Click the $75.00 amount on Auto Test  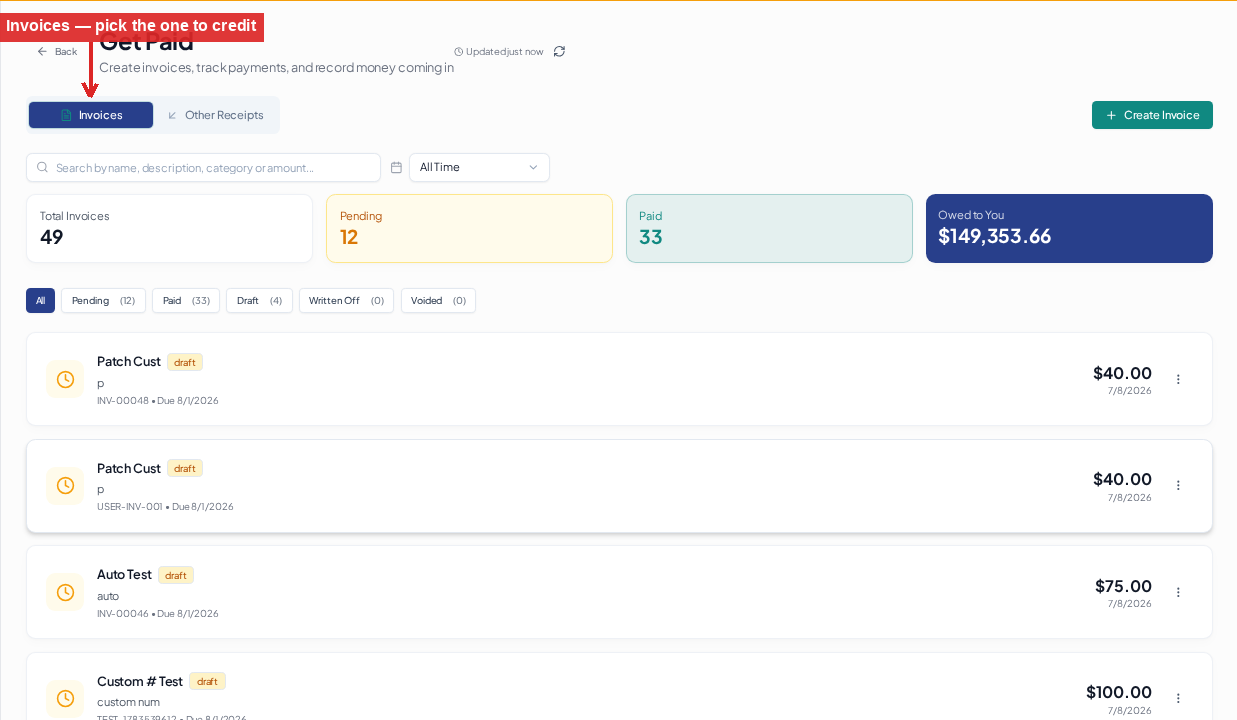(1123, 586)
